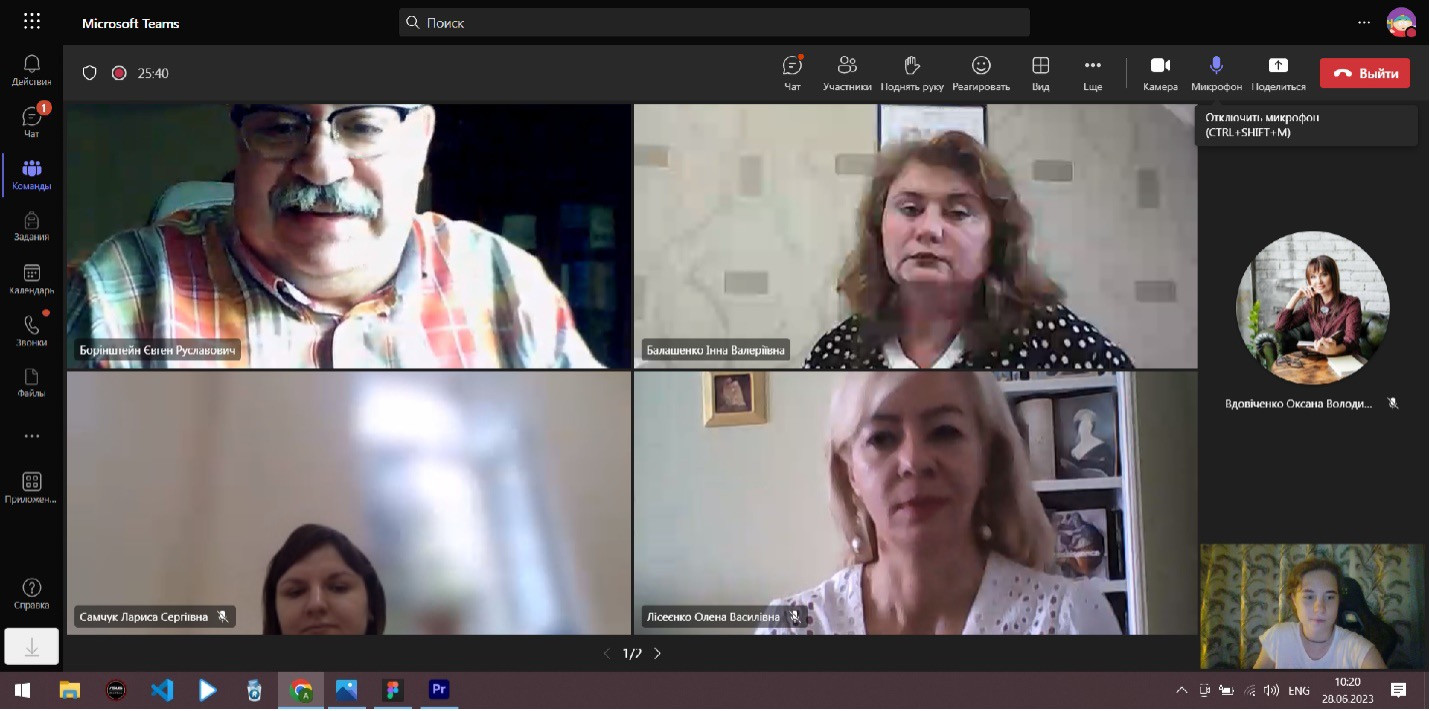
Task: Toggle the Microphone (Микрофон) button
Action: tap(1216, 73)
